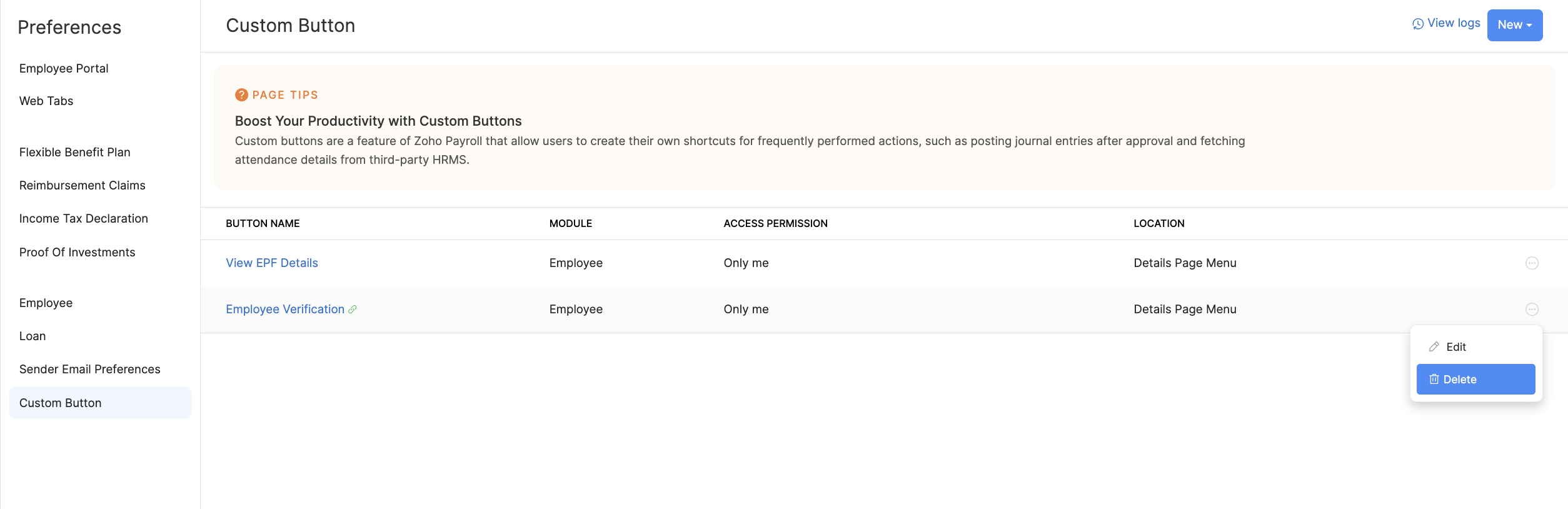Click the trash icon in the context menu
The image size is (1568, 509).
tap(1434, 380)
